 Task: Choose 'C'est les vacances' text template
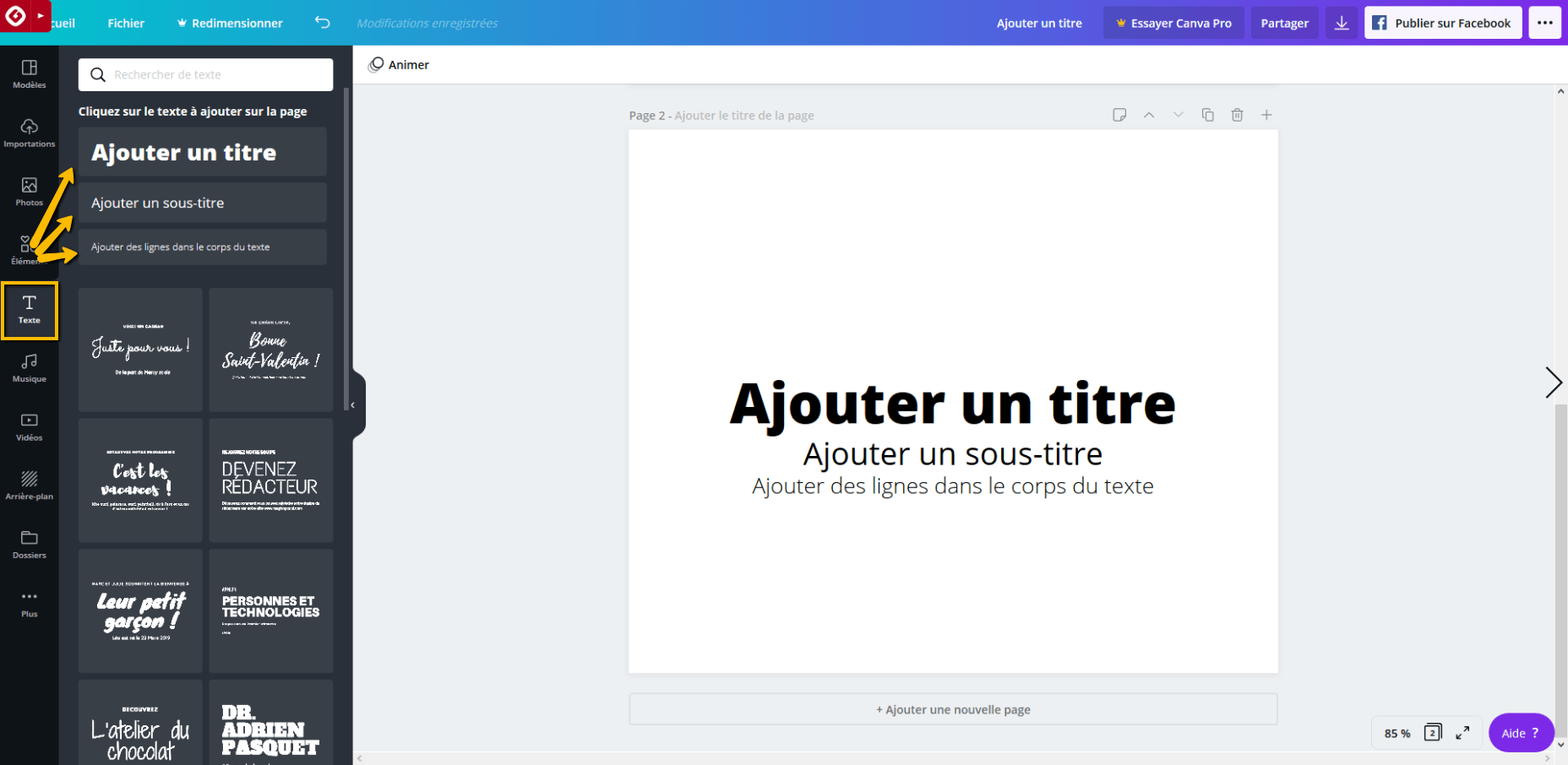coord(140,480)
